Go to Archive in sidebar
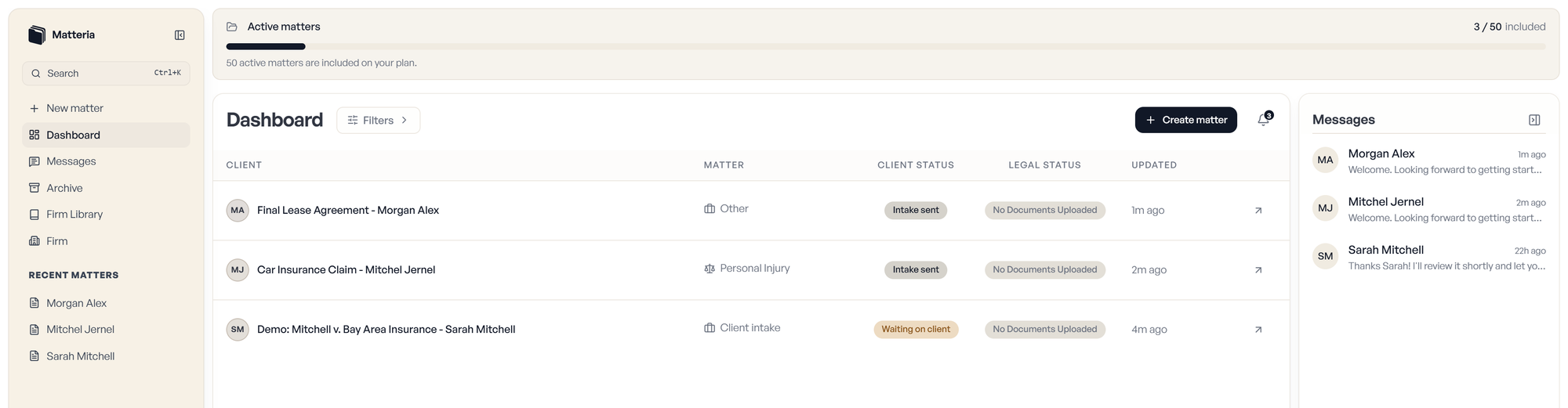Viewport: 1568px width, 408px height. 106,188
